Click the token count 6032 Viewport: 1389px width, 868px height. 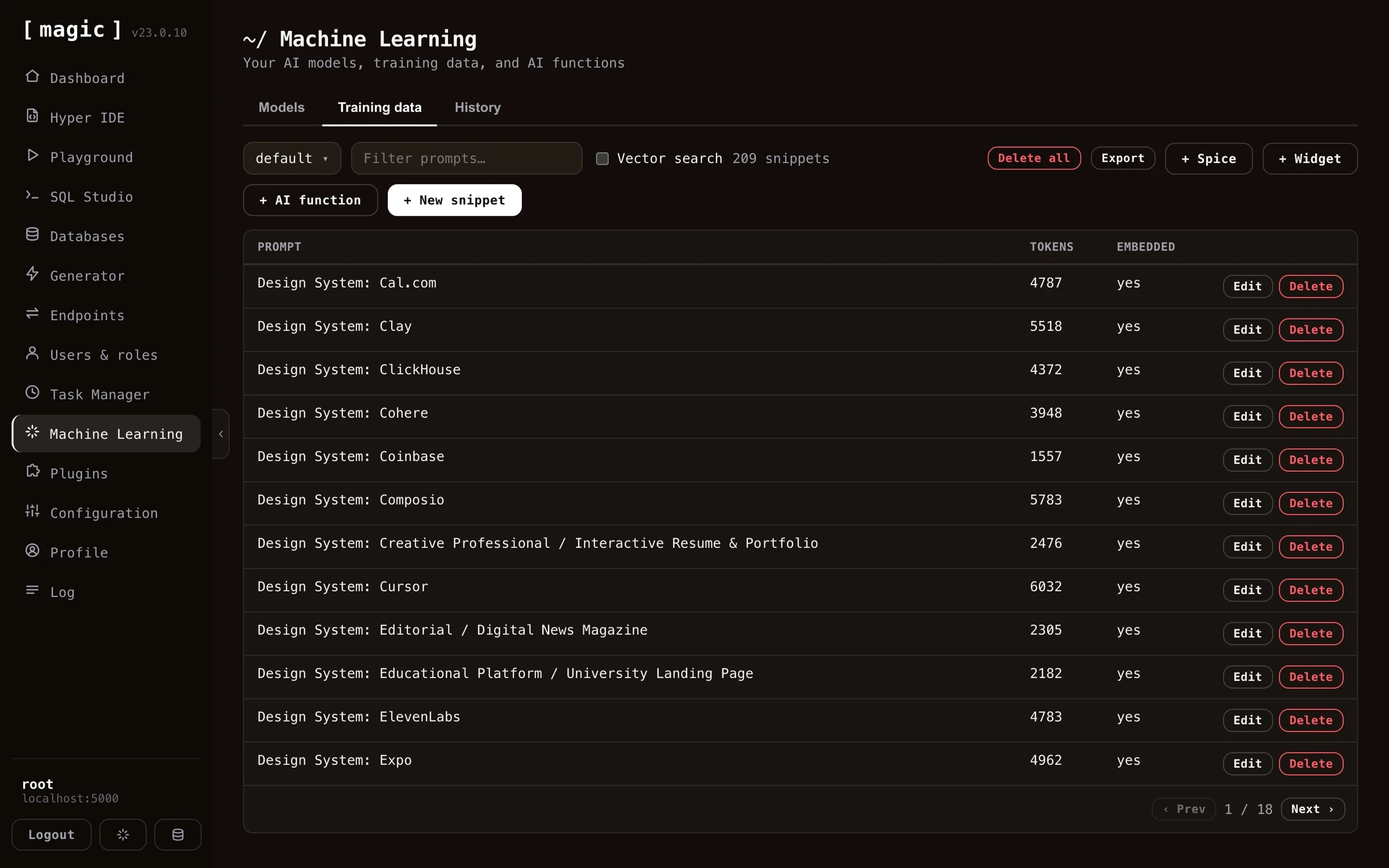(x=1046, y=587)
